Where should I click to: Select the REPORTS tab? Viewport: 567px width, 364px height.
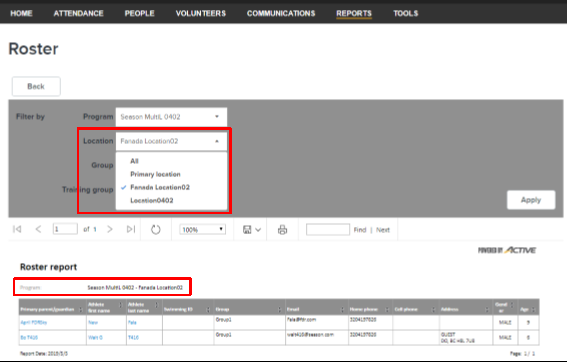[x=354, y=13]
